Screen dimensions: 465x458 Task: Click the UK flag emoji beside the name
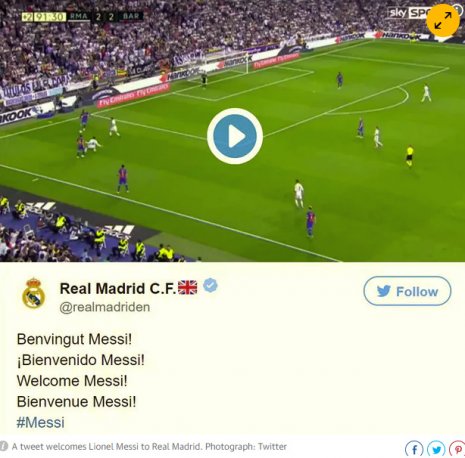tap(187, 287)
